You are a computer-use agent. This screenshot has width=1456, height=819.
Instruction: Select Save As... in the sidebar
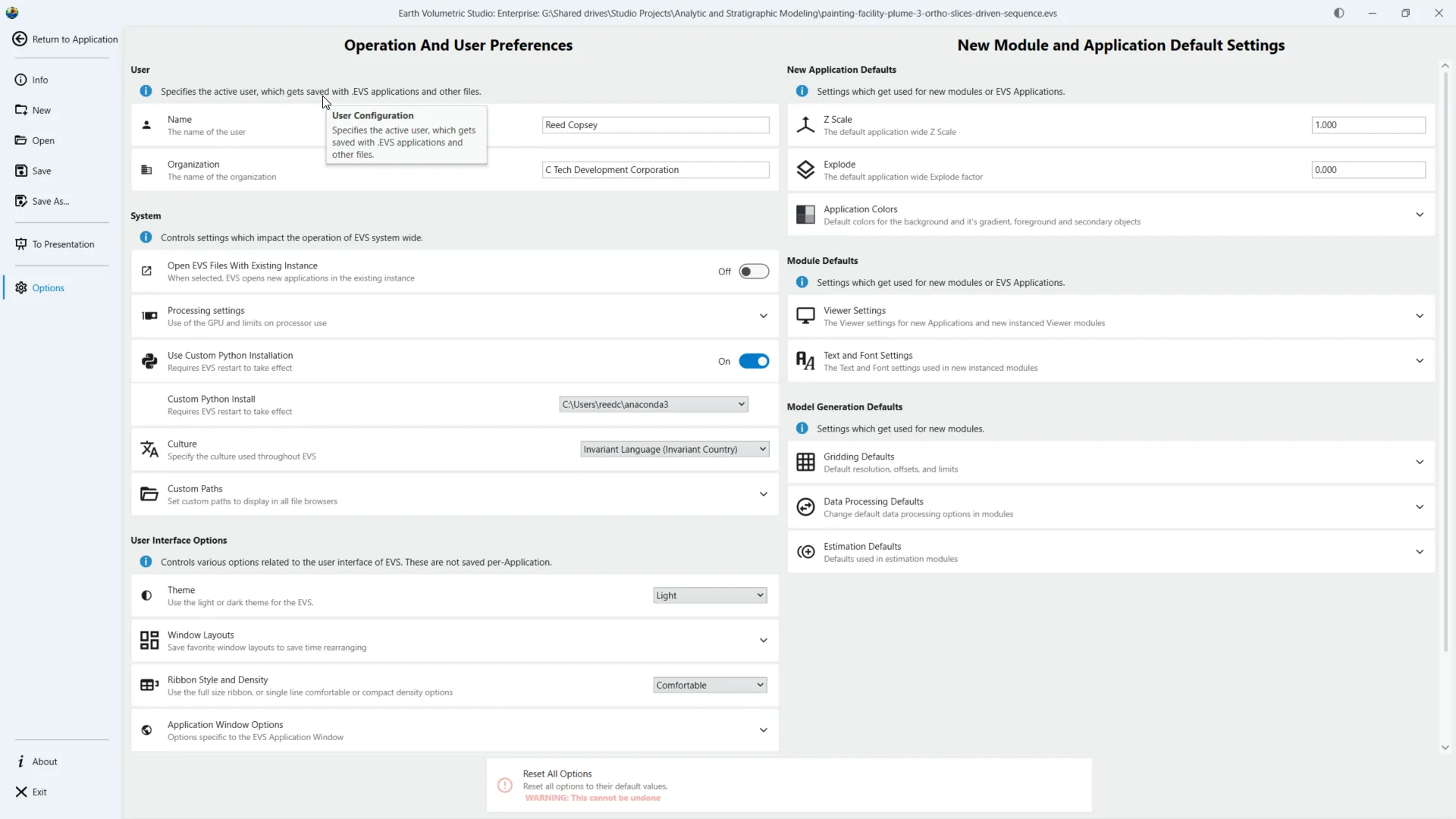point(50,201)
